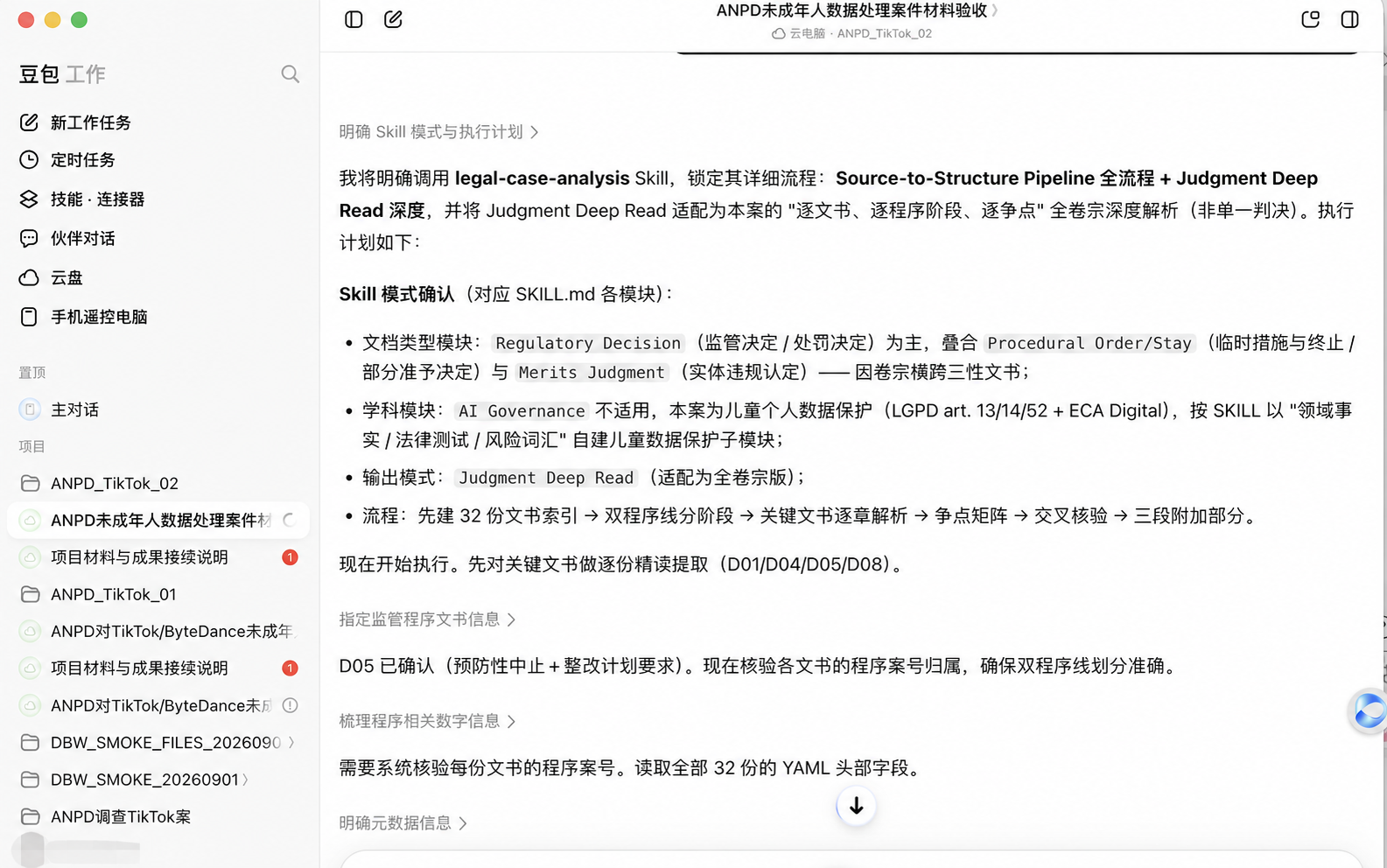Click the folder icon next to DBW_SMOKE_20260901
Screen dimensions: 1387x868
click(30, 780)
